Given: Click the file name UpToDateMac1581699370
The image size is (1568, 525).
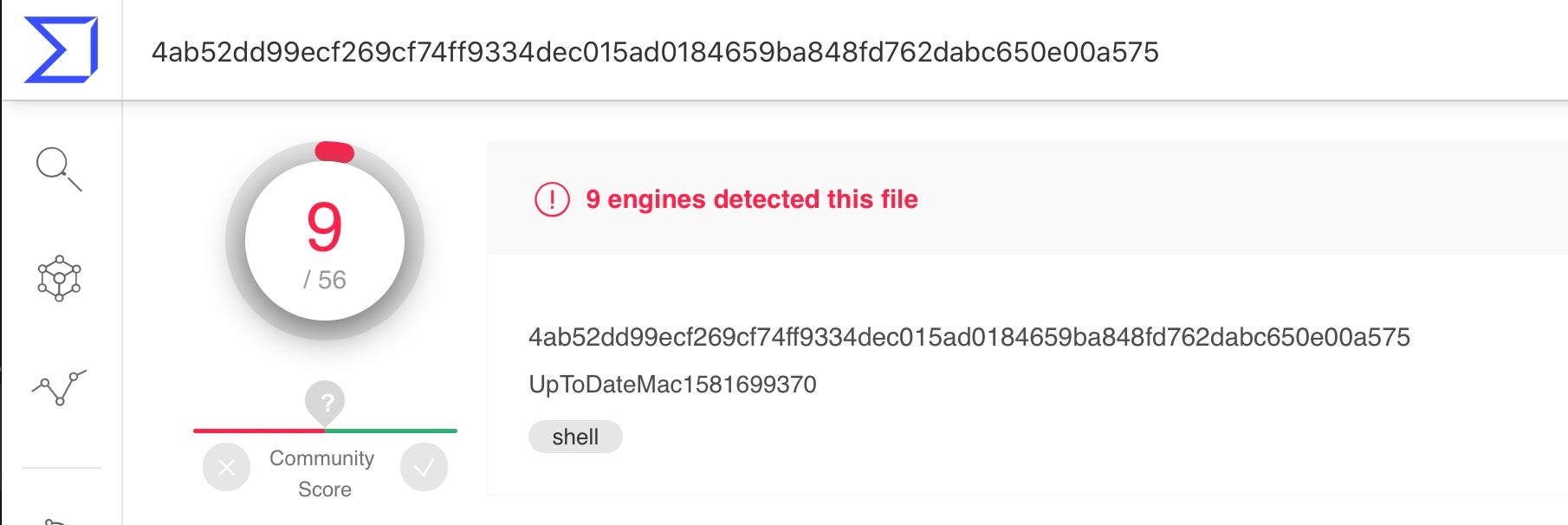Looking at the screenshot, I should [672, 385].
